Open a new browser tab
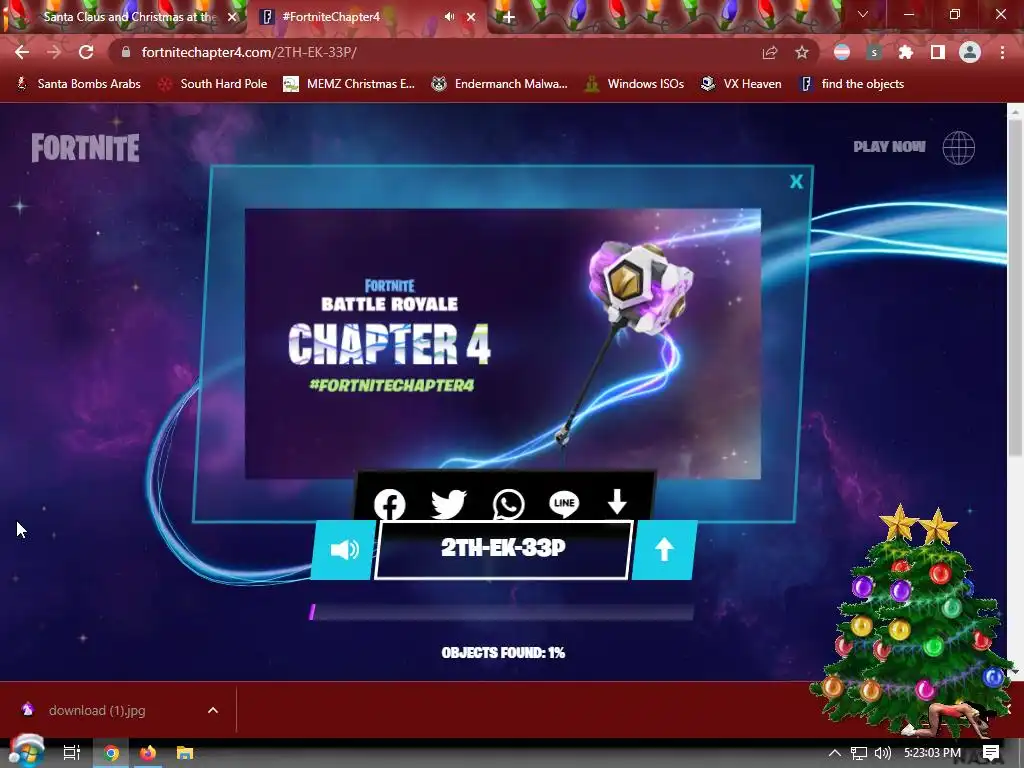Image resolution: width=1024 pixels, height=768 pixels. coord(509,18)
